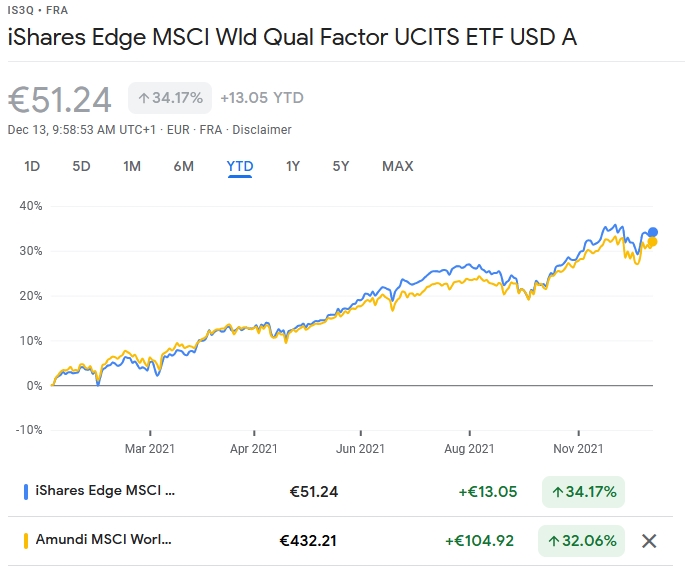The height and width of the screenshot is (573, 685).
Task: Click the blue iShares legend color marker
Action: pyautogui.click(x=25, y=491)
